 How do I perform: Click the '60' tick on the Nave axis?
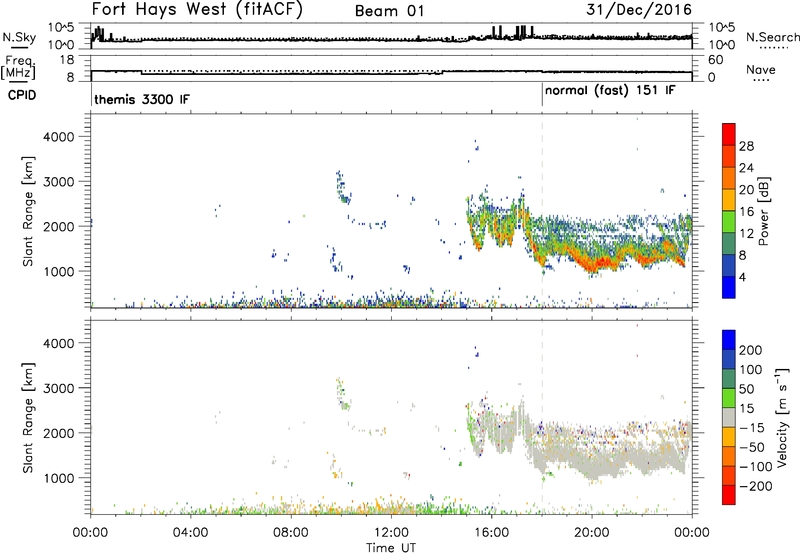[716, 60]
